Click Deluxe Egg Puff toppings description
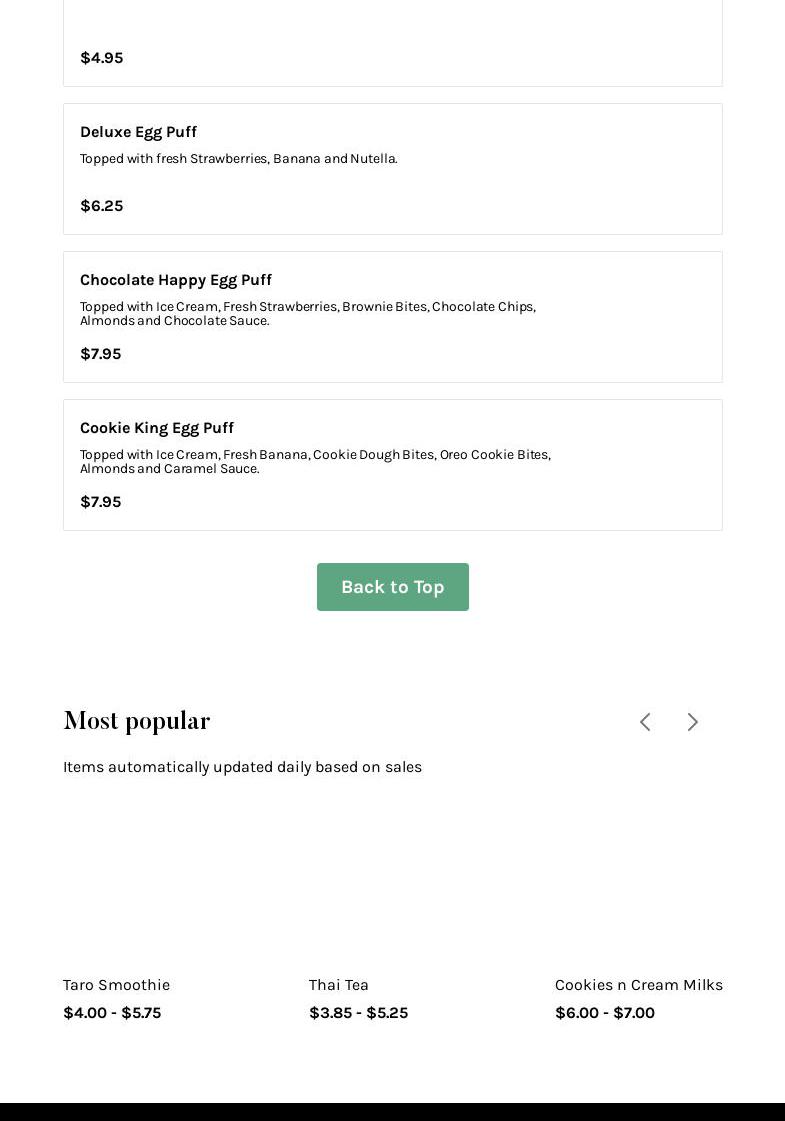This screenshot has width=785, height=1121. click(x=239, y=159)
